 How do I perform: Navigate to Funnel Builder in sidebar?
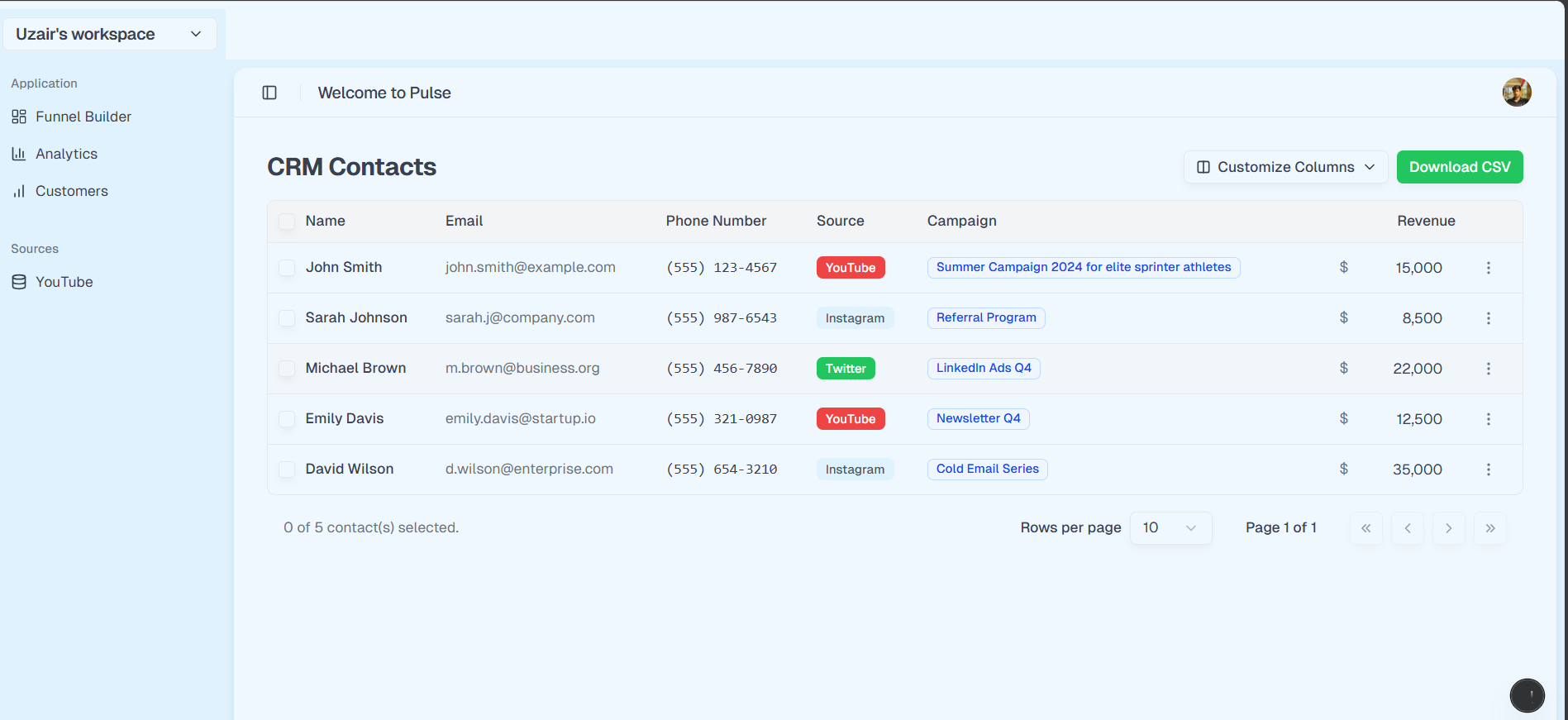click(83, 117)
